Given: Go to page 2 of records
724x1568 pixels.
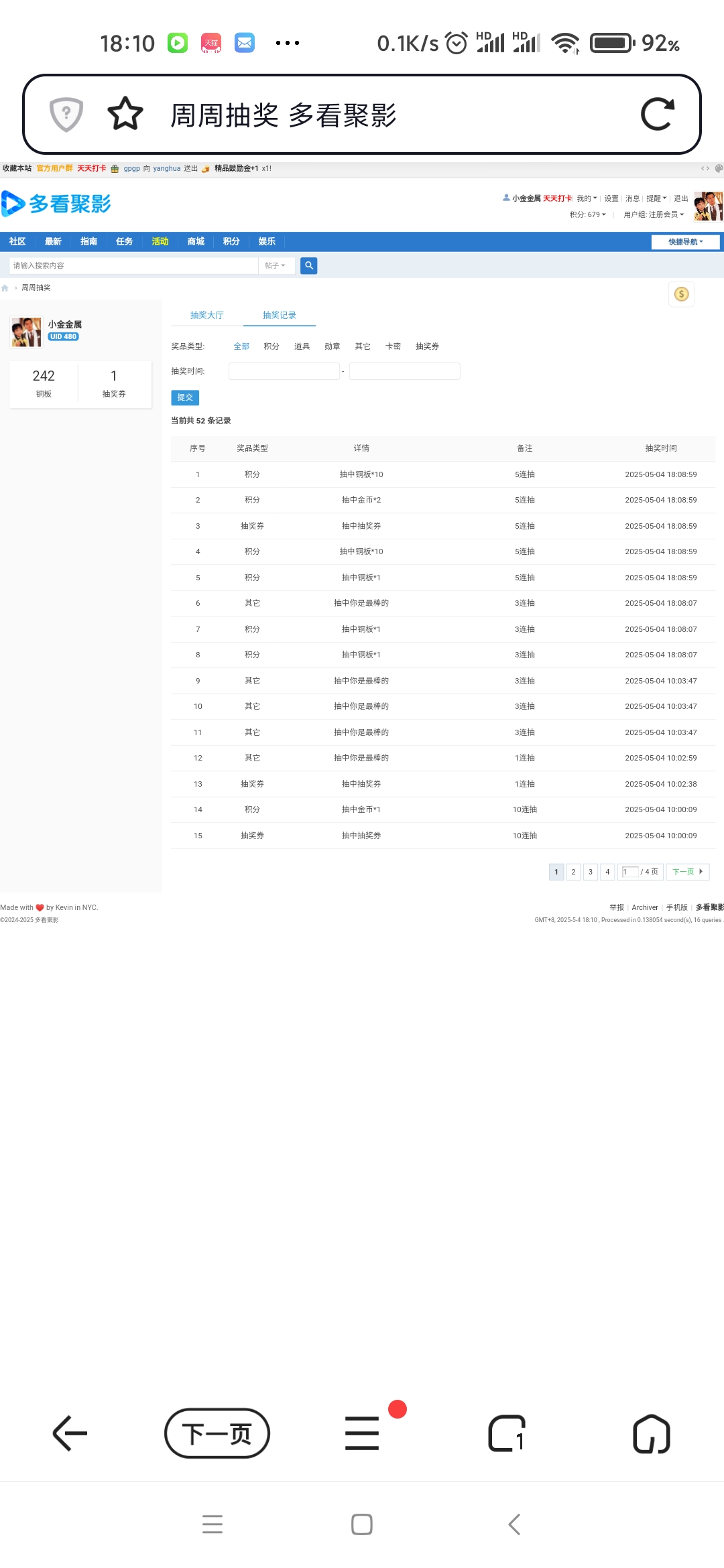Looking at the screenshot, I should [x=573, y=872].
